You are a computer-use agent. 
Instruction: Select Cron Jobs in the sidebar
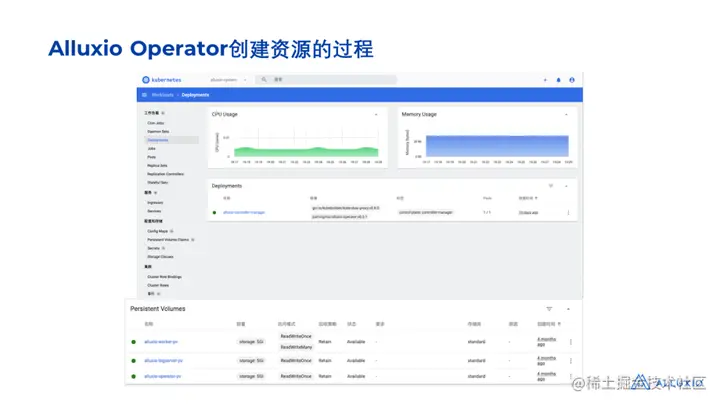click(x=156, y=123)
